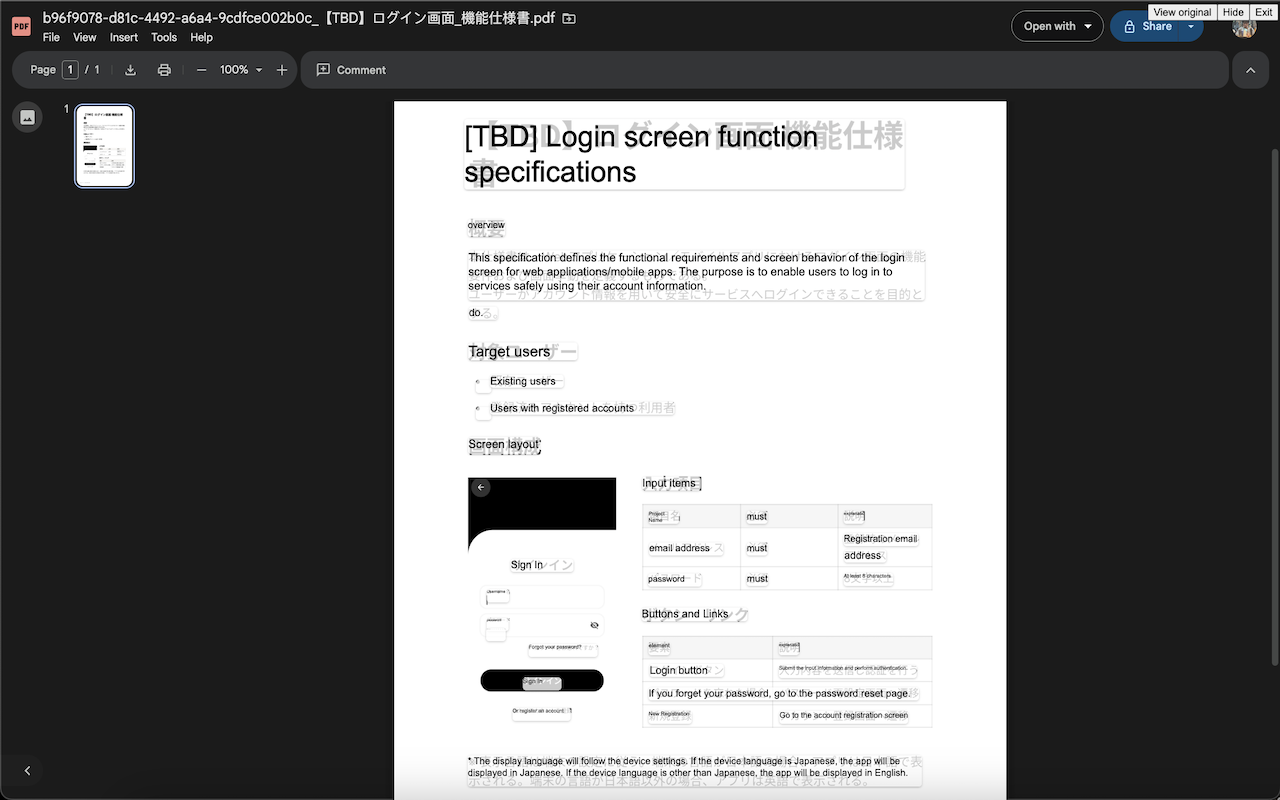Click the vertical scrollbar of the document
The width and height of the screenshot is (1280, 800).
pyautogui.click(x=1273, y=405)
